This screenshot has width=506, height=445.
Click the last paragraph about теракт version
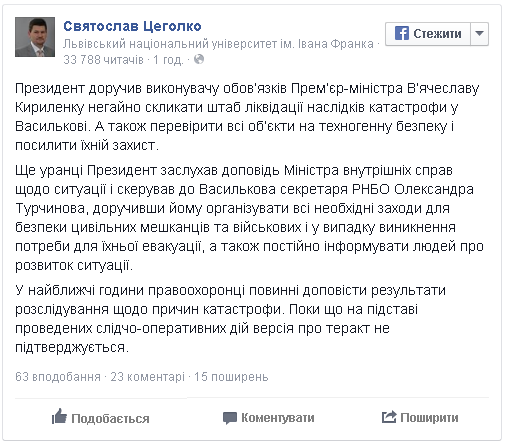[x=230, y=319]
